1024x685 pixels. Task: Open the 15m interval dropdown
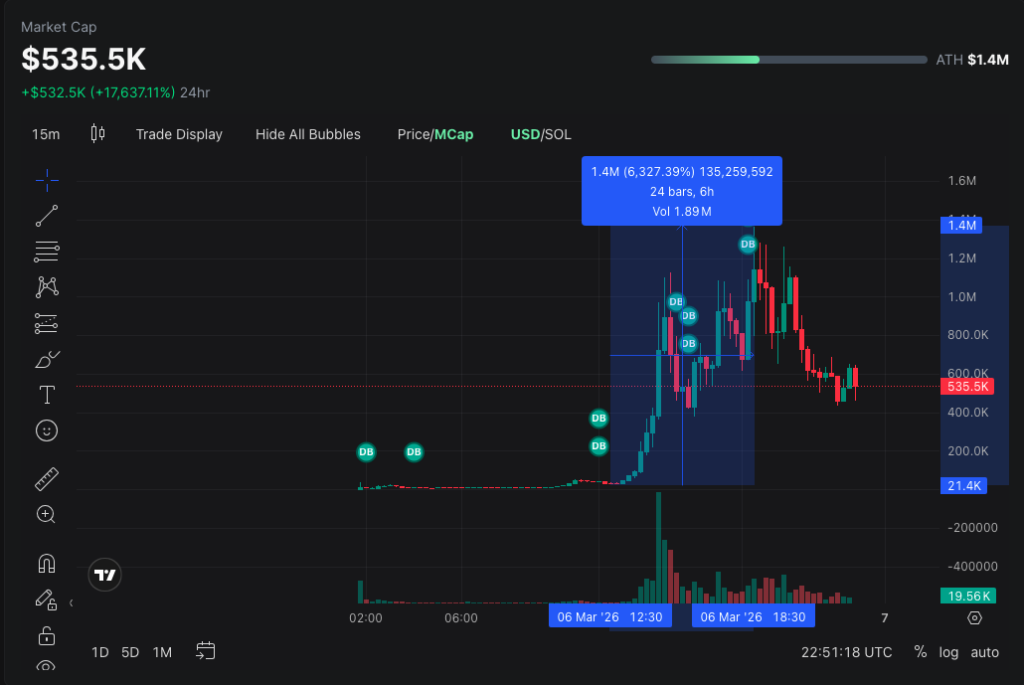tap(45, 134)
